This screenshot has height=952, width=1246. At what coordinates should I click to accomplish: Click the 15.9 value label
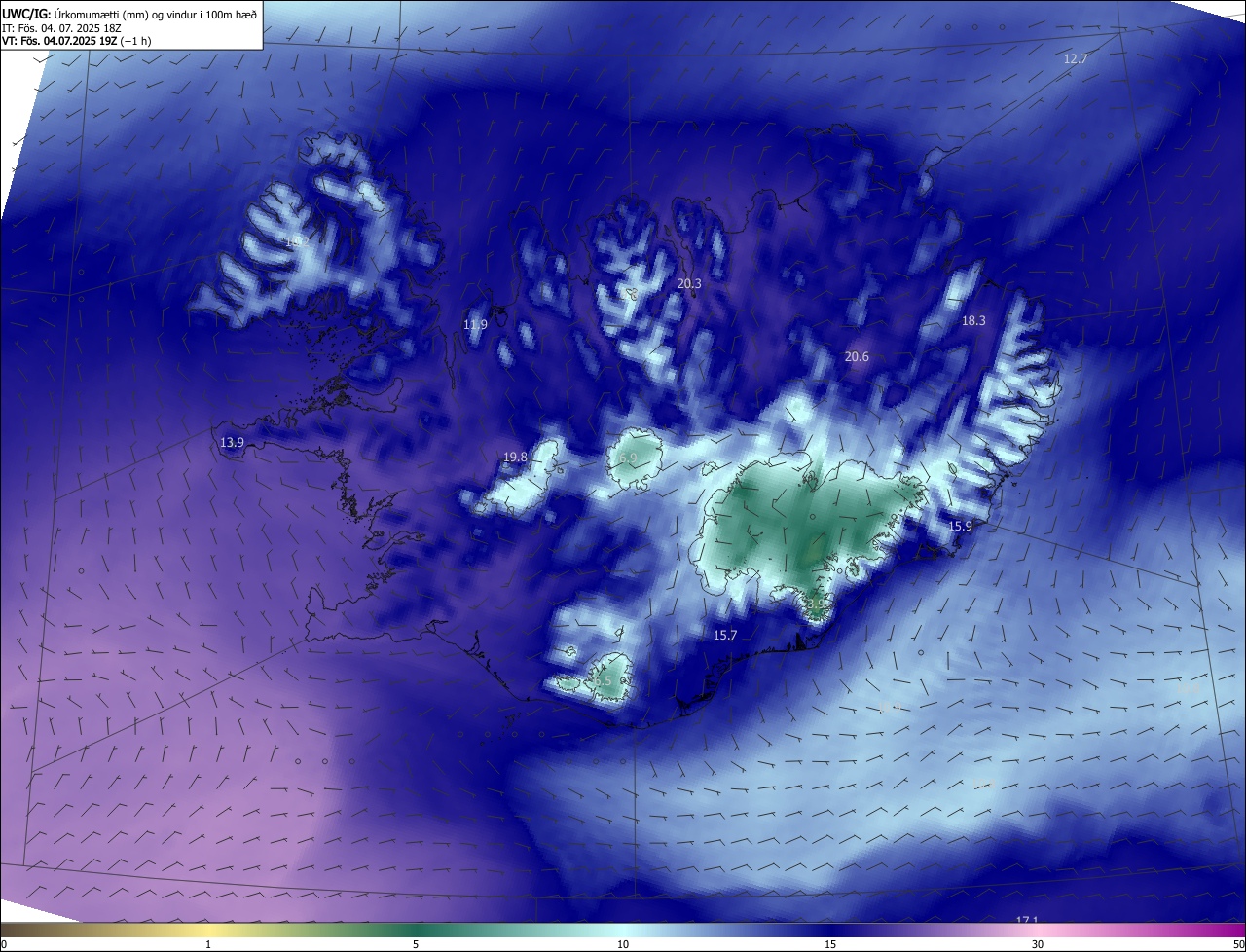click(x=960, y=527)
